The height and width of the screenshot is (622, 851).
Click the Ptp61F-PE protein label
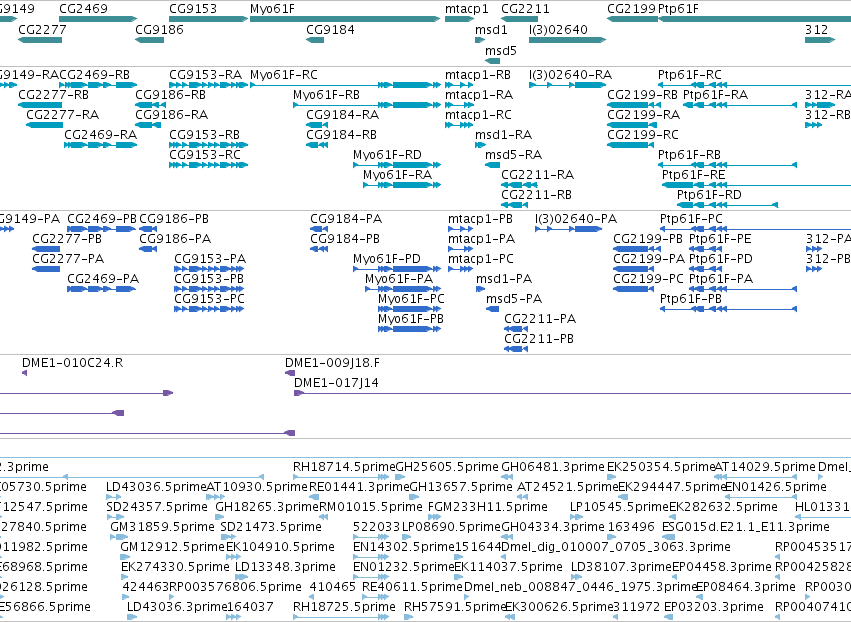[720, 239]
